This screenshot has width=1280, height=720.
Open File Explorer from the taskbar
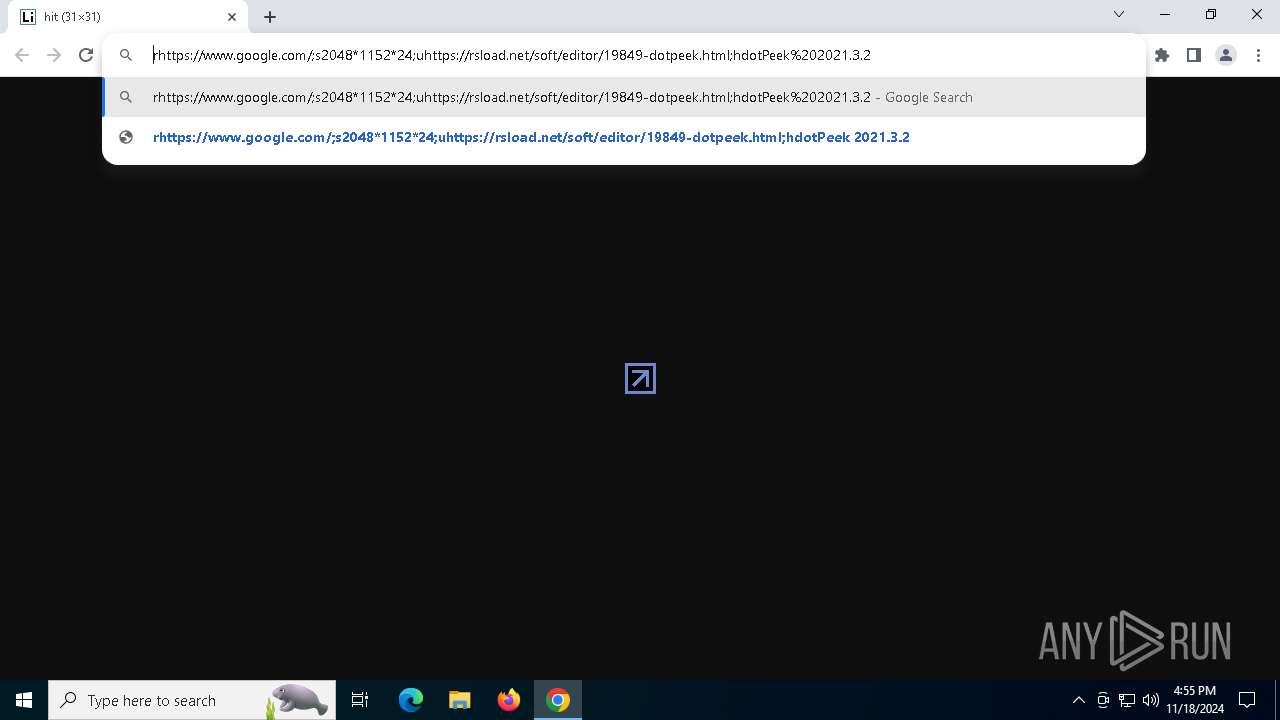[460, 700]
